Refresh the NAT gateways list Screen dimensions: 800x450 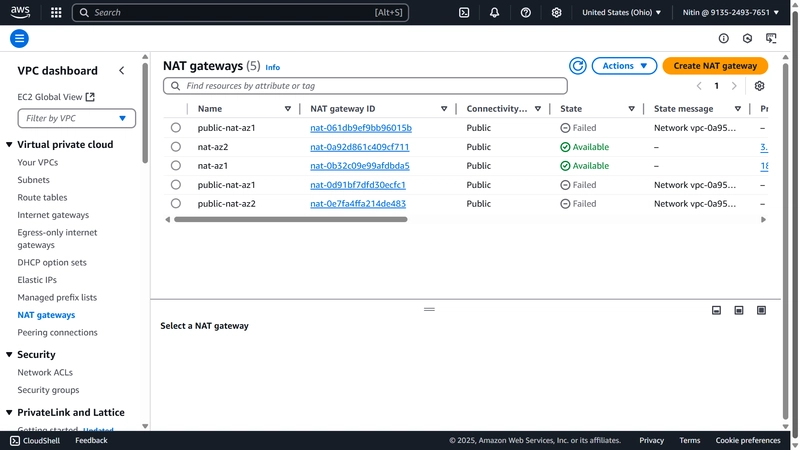tap(578, 66)
